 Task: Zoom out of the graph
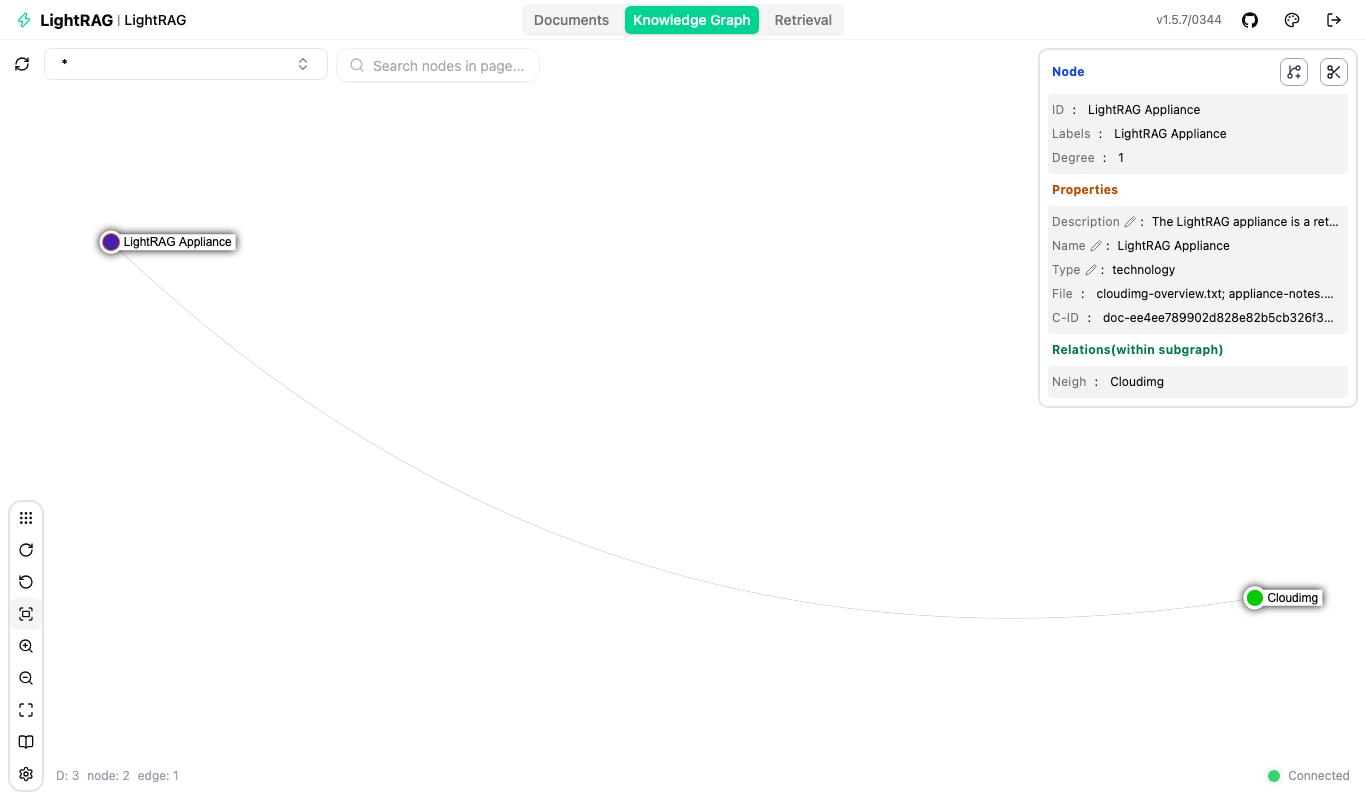(26, 678)
